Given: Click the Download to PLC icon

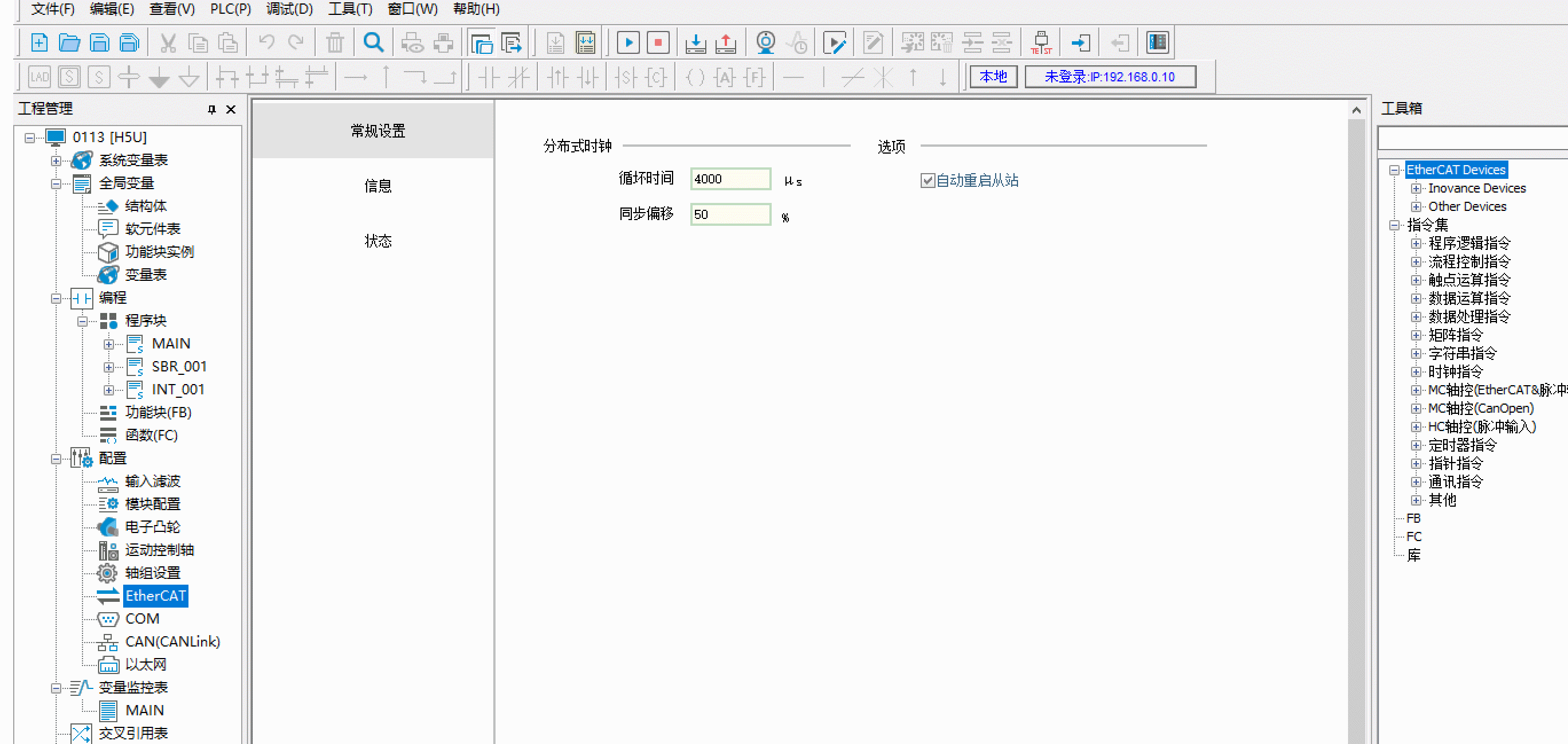Looking at the screenshot, I should click(x=695, y=42).
